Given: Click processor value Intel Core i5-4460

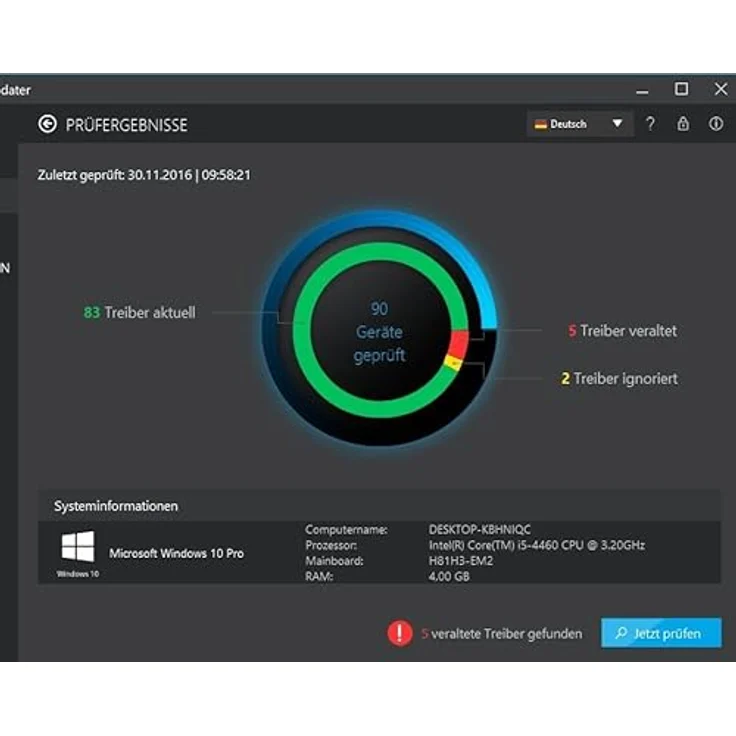Looking at the screenshot, I should pos(537,545).
